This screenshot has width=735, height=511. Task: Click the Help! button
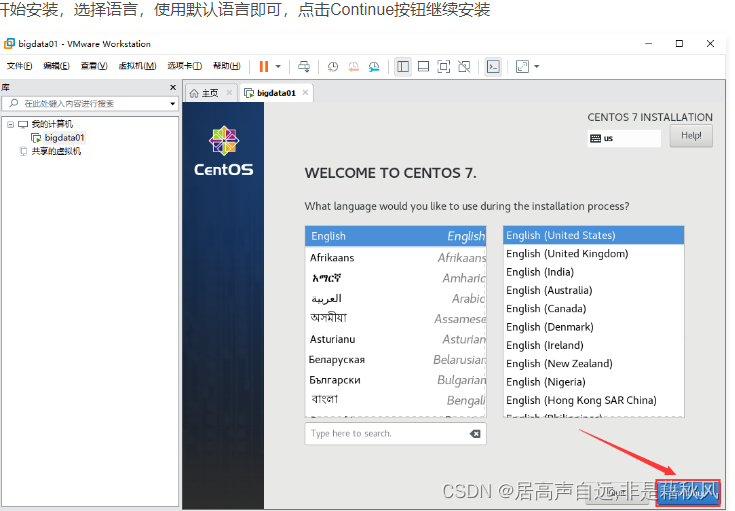(x=691, y=136)
